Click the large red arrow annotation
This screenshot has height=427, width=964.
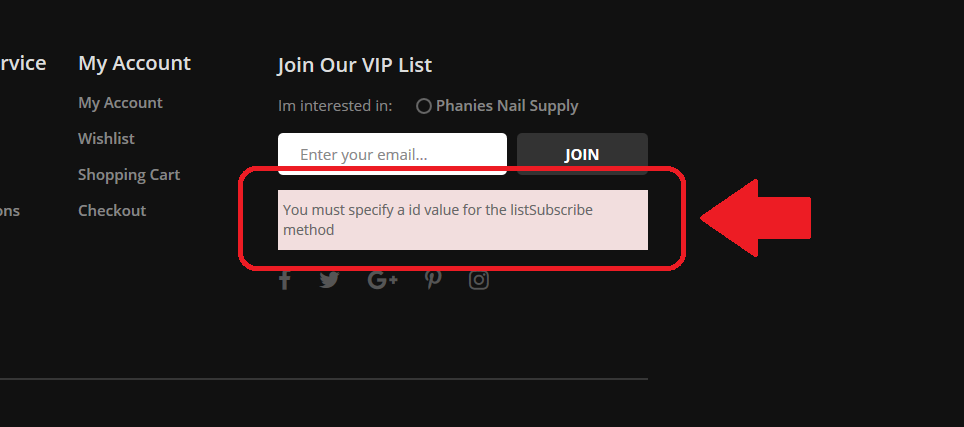click(756, 218)
